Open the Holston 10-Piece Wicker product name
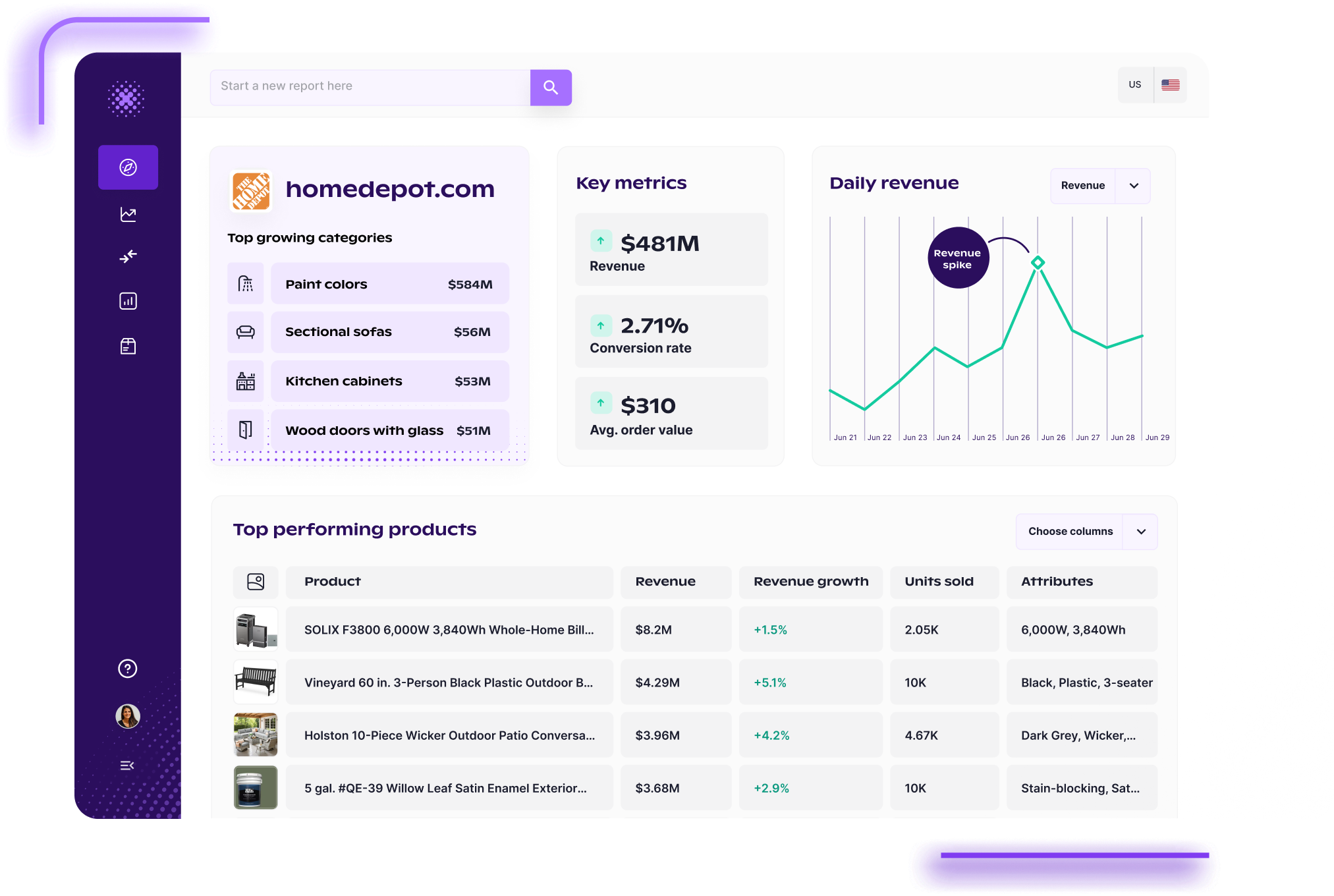The image size is (1334, 896). pyautogui.click(x=449, y=735)
